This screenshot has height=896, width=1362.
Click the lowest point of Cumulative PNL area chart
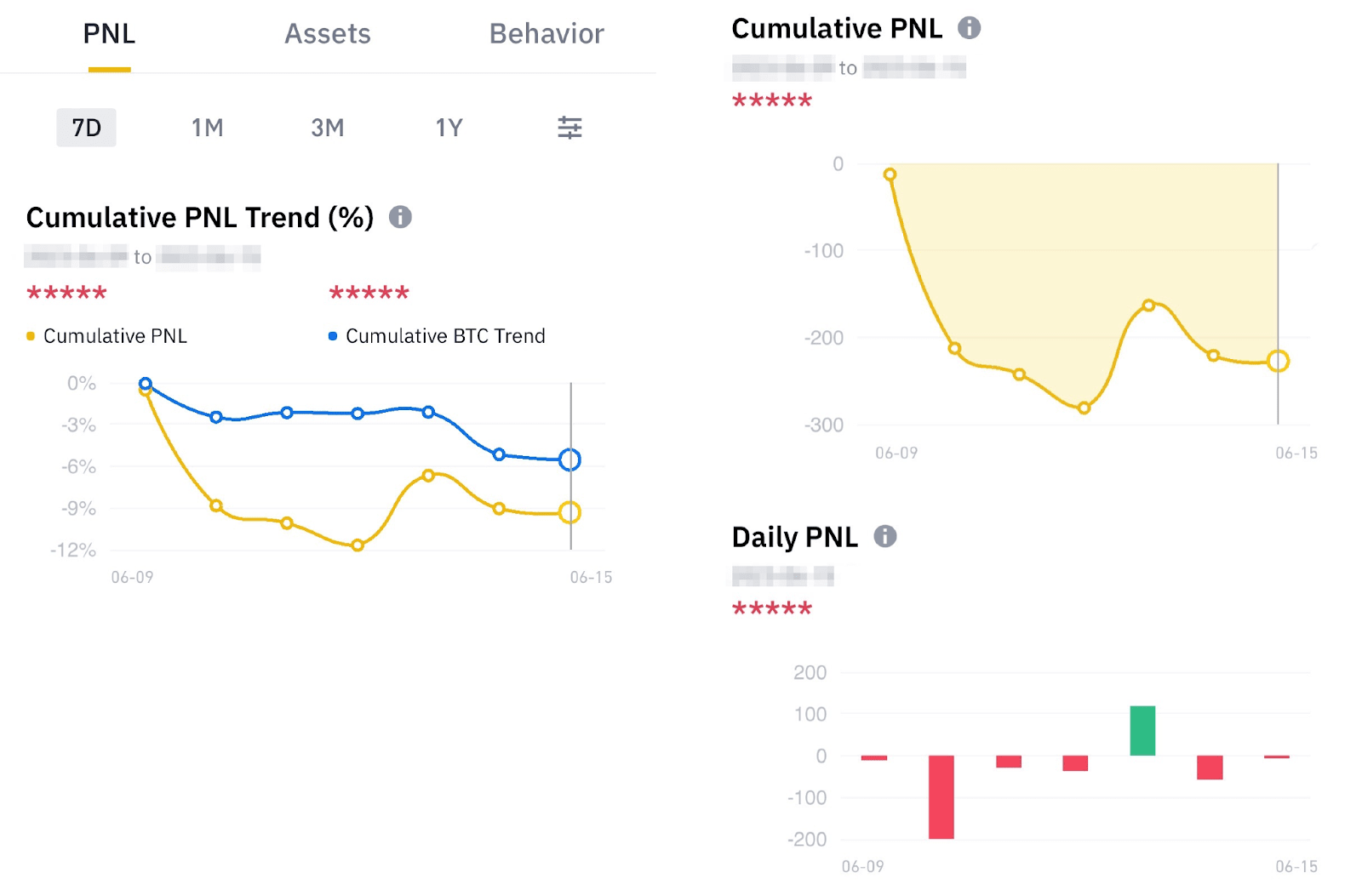(x=1084, y=408)
